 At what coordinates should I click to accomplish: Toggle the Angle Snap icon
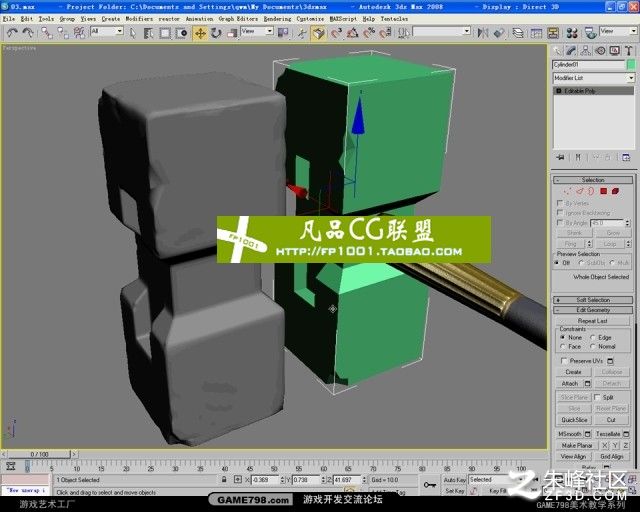(352, 33)
